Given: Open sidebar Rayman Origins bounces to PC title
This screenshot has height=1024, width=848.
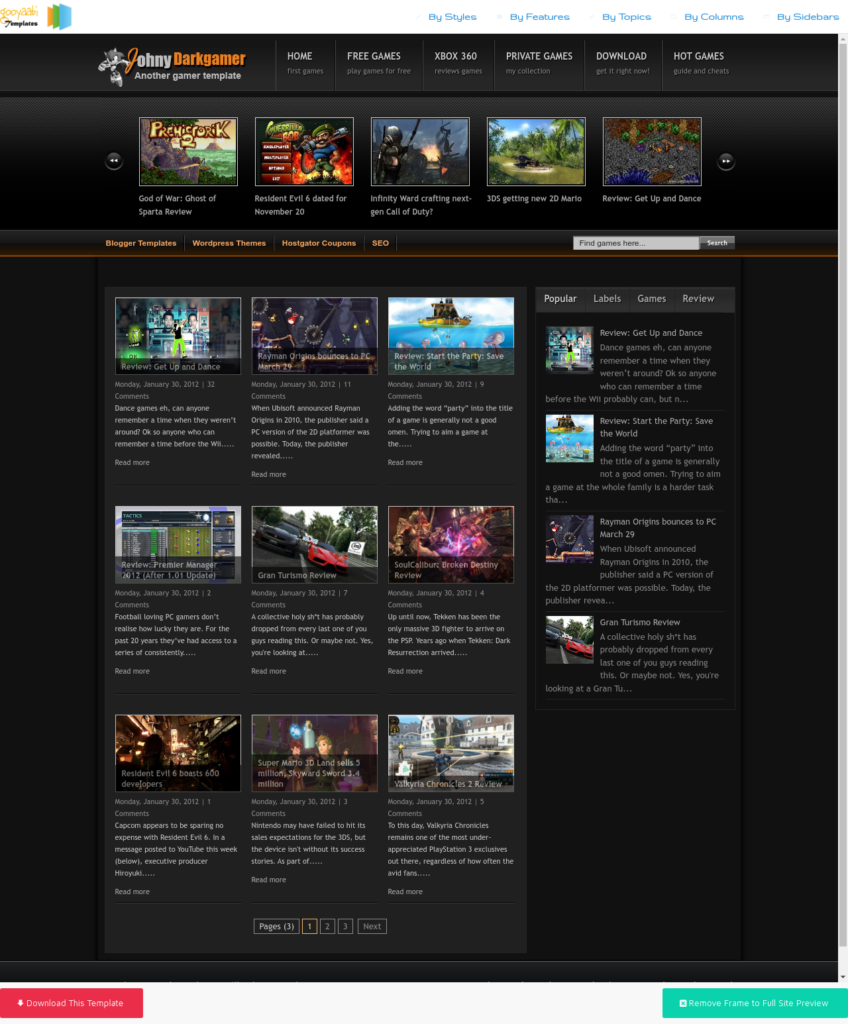Looking at the screenshot, I should pos(658,528).
